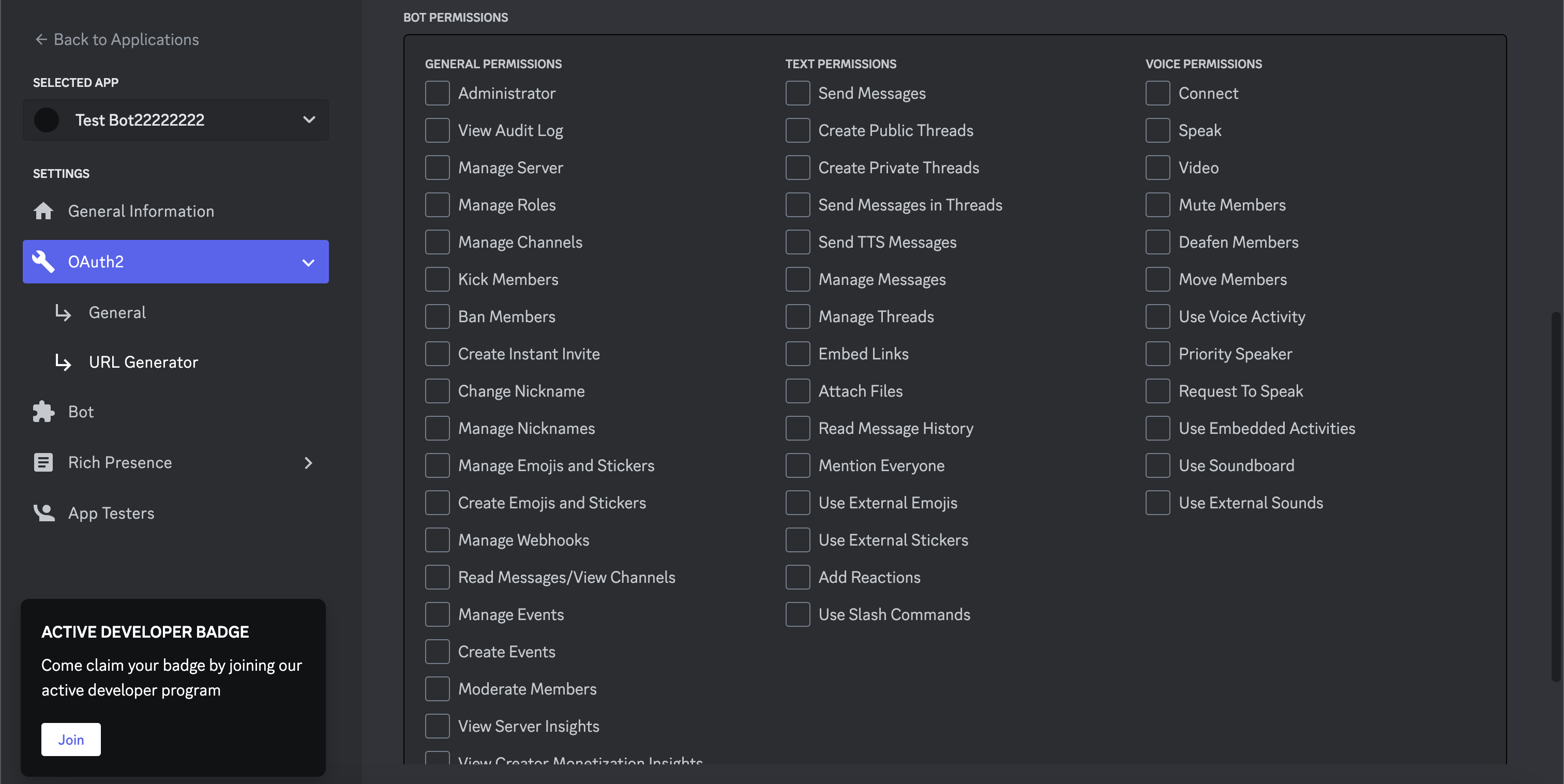Expand the Rich Presence sub-menu arrow

pos(309,462)
